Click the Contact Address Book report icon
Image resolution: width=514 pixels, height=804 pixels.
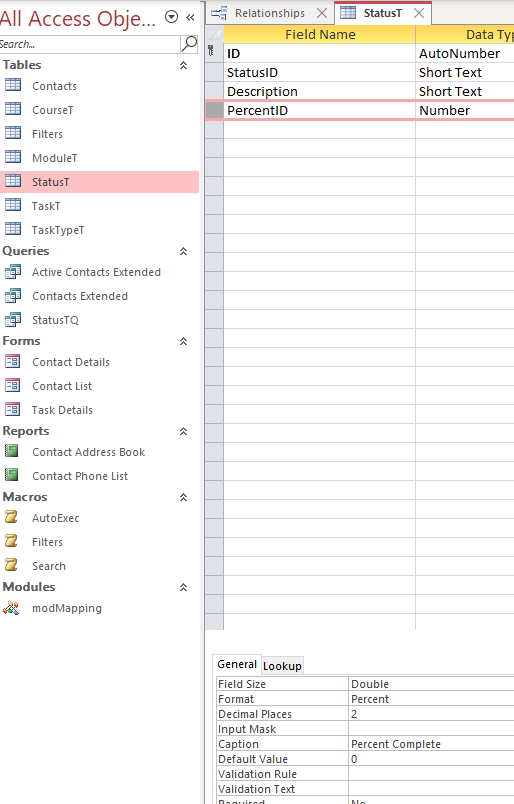[x=12, y=451]
